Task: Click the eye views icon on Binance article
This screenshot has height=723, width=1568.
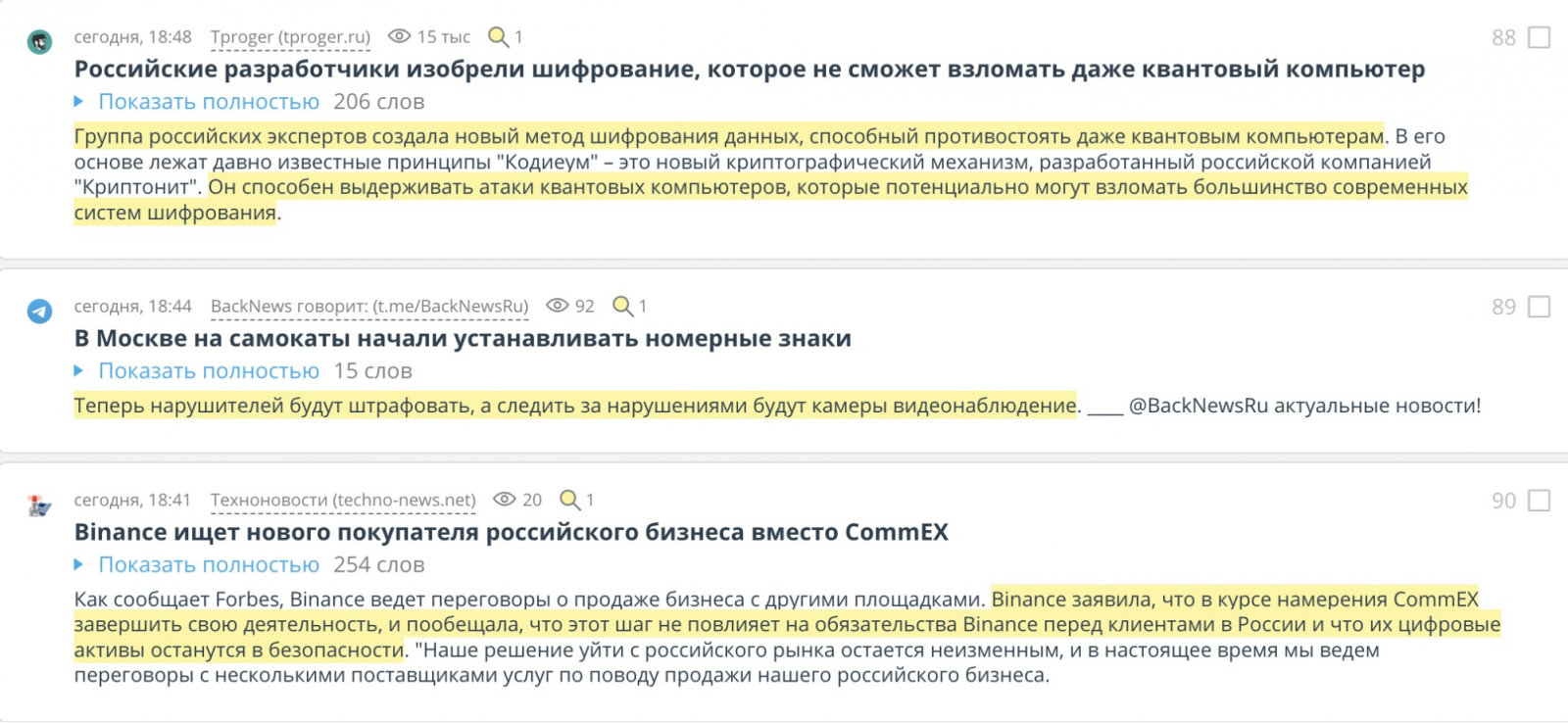Action: coord(505,500)
